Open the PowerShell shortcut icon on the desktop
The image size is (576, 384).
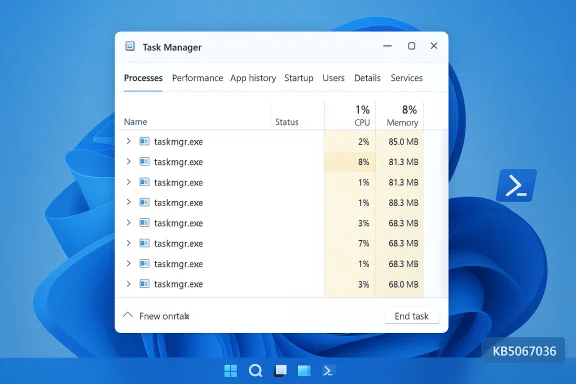(516, 185)
